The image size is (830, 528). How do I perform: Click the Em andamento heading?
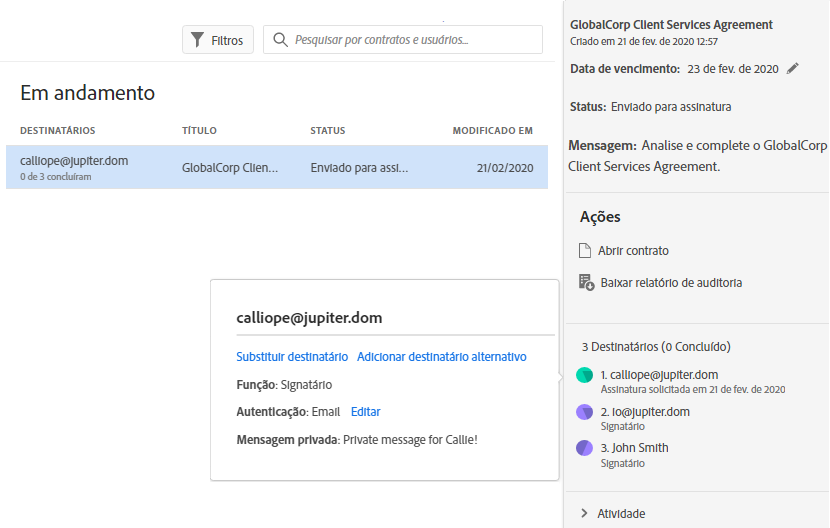87,93
